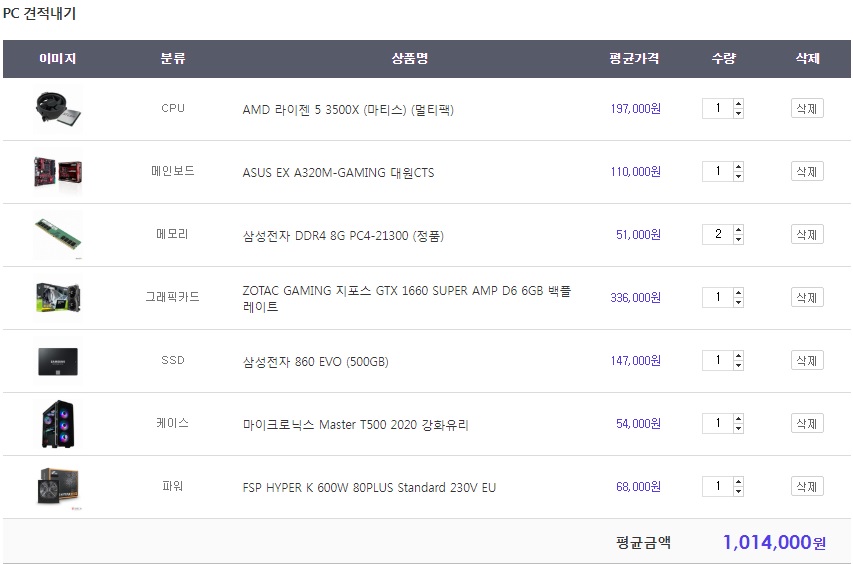
Task: Click the 51,000원 memory price
Action: [638, 235]
